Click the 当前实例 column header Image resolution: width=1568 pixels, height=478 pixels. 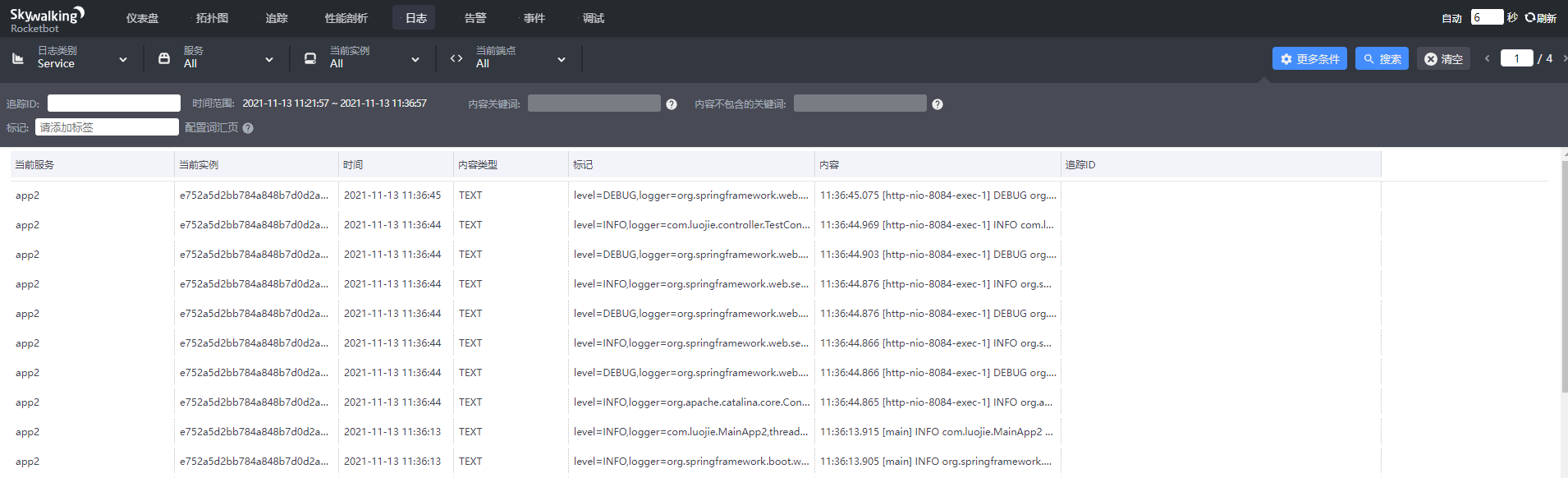pos(256,164)
